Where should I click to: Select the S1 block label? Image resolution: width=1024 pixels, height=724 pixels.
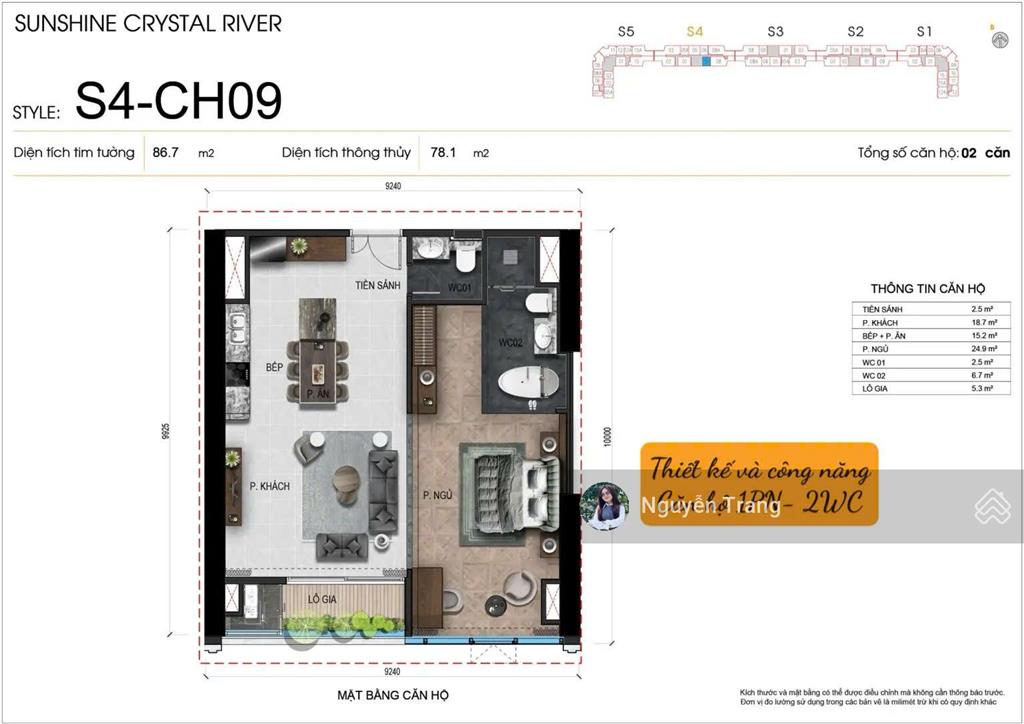click(x=924, y=31)
